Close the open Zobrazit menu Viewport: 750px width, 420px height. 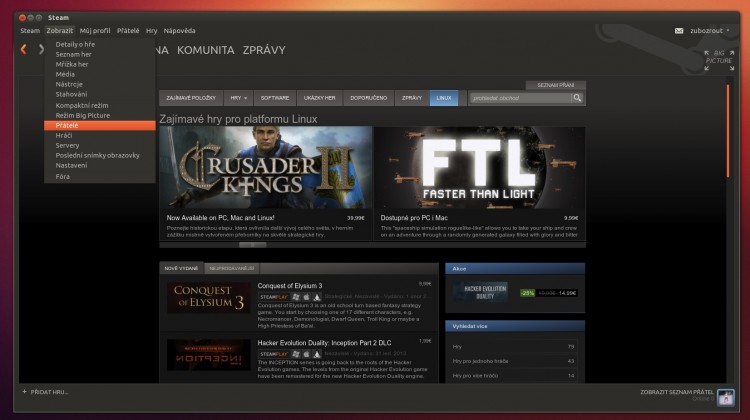click(60, 31)
